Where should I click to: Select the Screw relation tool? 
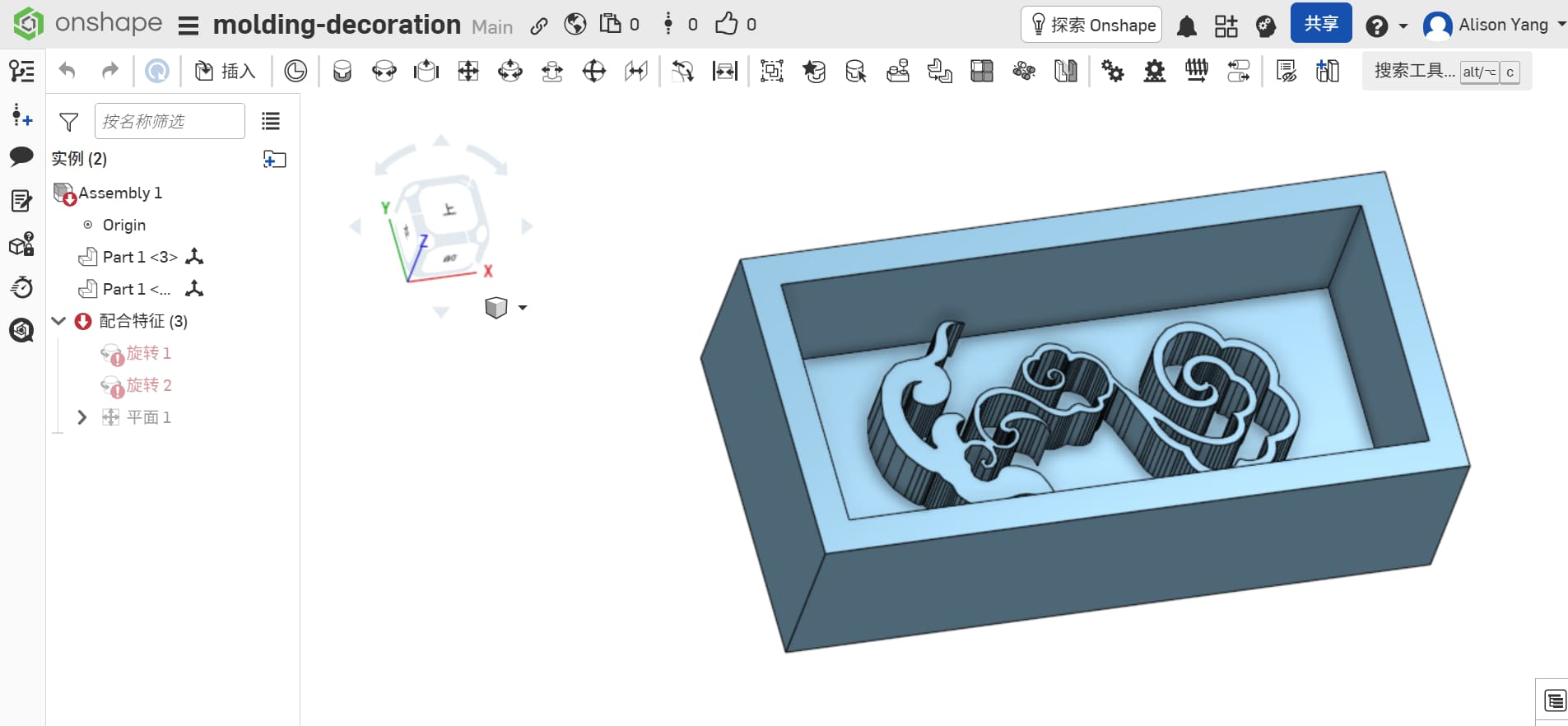1197,72
